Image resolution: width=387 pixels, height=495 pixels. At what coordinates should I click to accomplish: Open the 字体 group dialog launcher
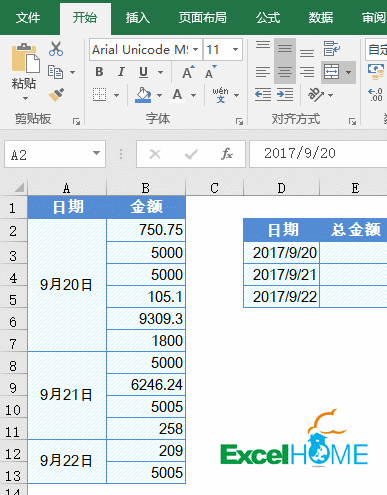239,122
